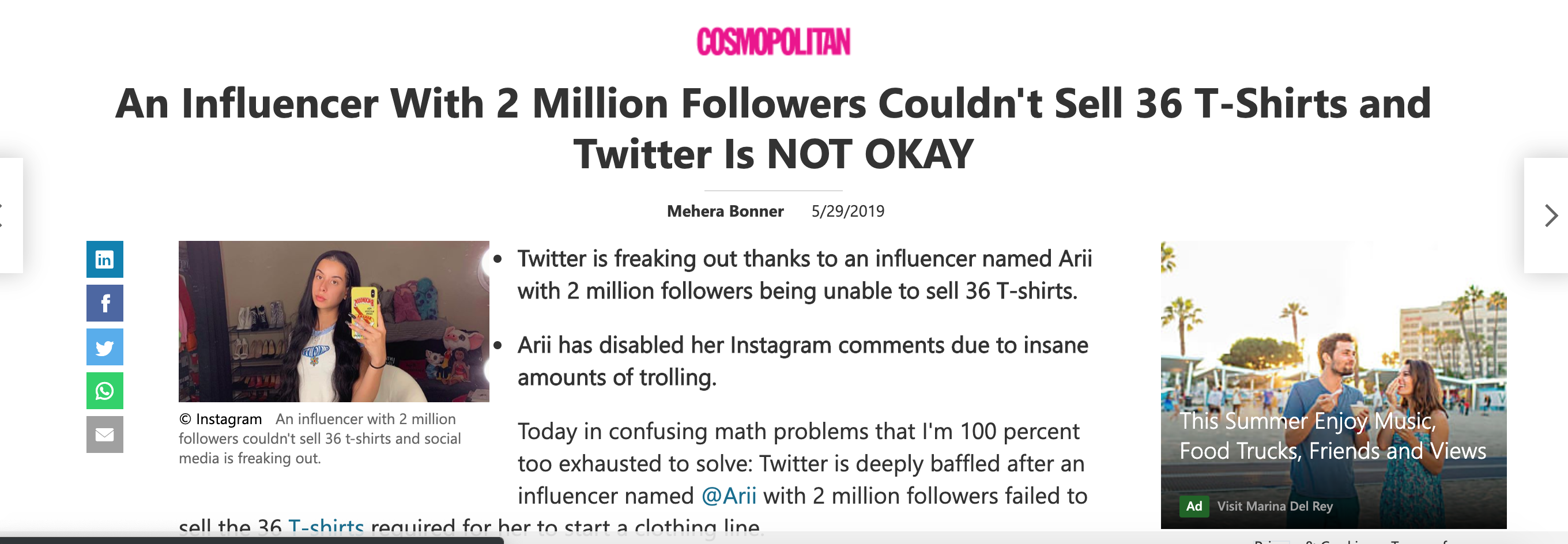Image resolution: width=1568 pixels, height=544 pixels.
Task: Click the green Ad badge
Action: [1194, 507]
